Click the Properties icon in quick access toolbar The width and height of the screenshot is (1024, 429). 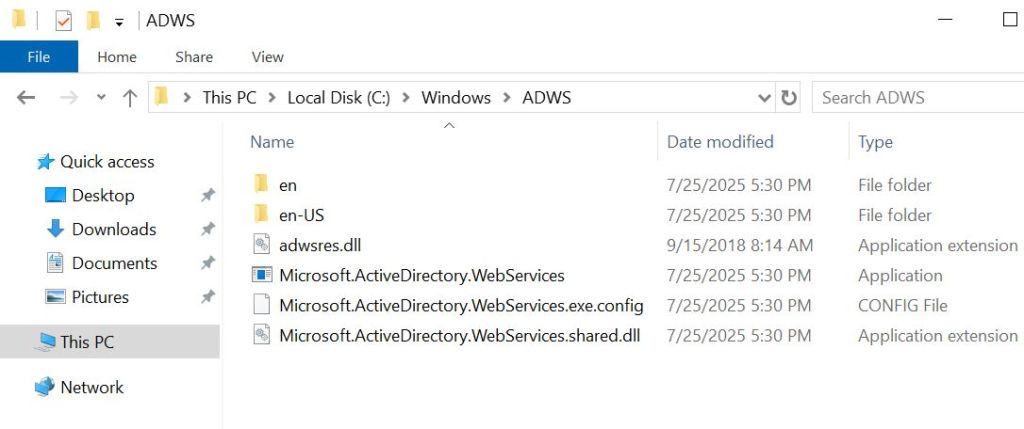63,20
